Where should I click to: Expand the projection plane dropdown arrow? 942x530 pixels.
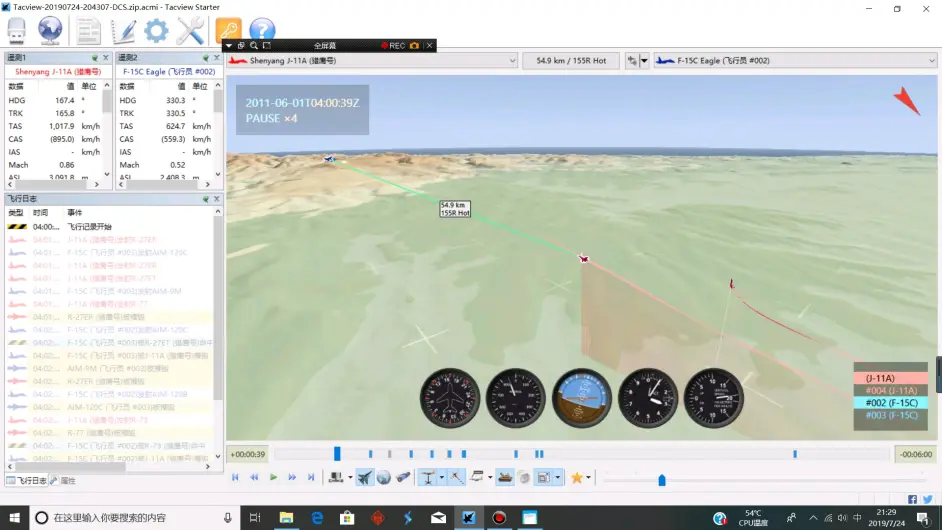(x=490, y=478)
